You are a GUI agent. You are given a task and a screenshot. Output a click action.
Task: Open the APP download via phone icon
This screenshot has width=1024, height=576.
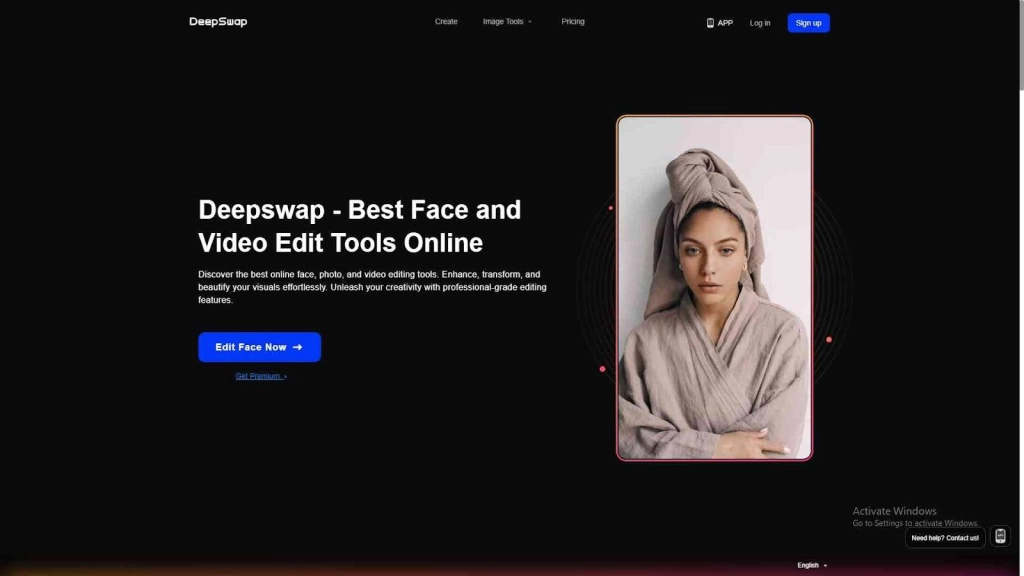pyautogui.click(x=709, y=22)
